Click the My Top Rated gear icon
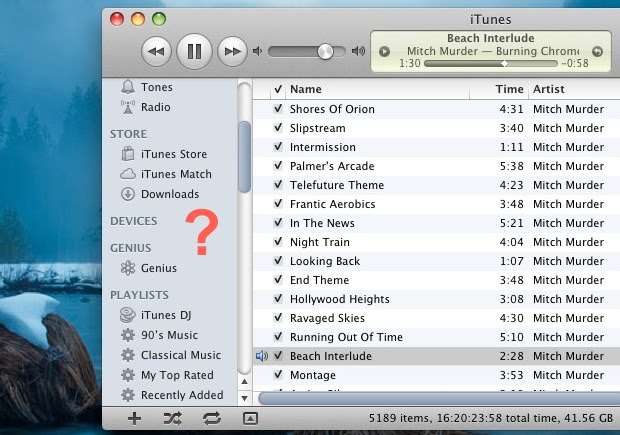Image resolution: width=620 pixels, height=435 pixels. [128, 375]
